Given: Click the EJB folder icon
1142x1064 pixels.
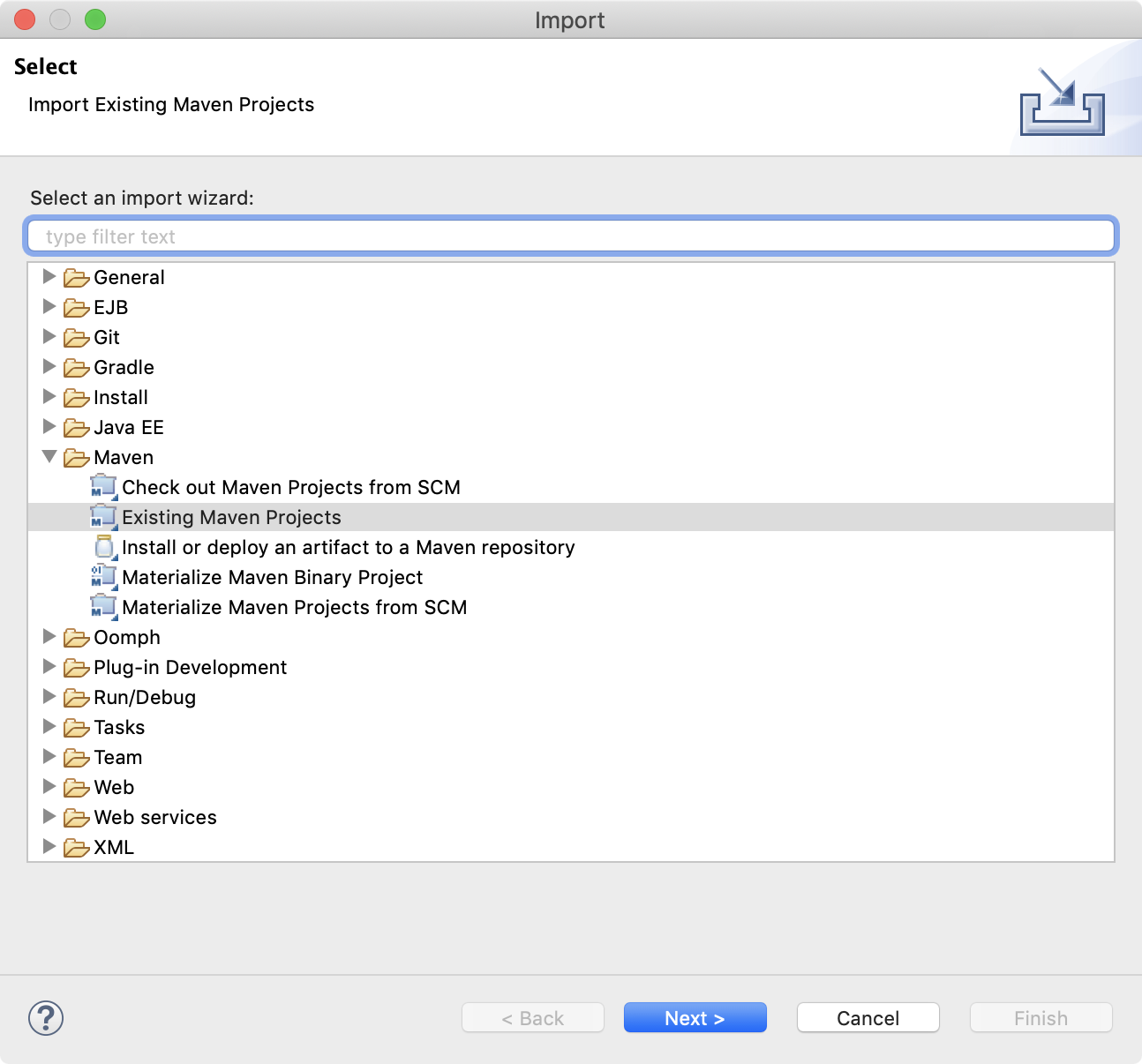Looking at the screenshot, I should (77, 308).
